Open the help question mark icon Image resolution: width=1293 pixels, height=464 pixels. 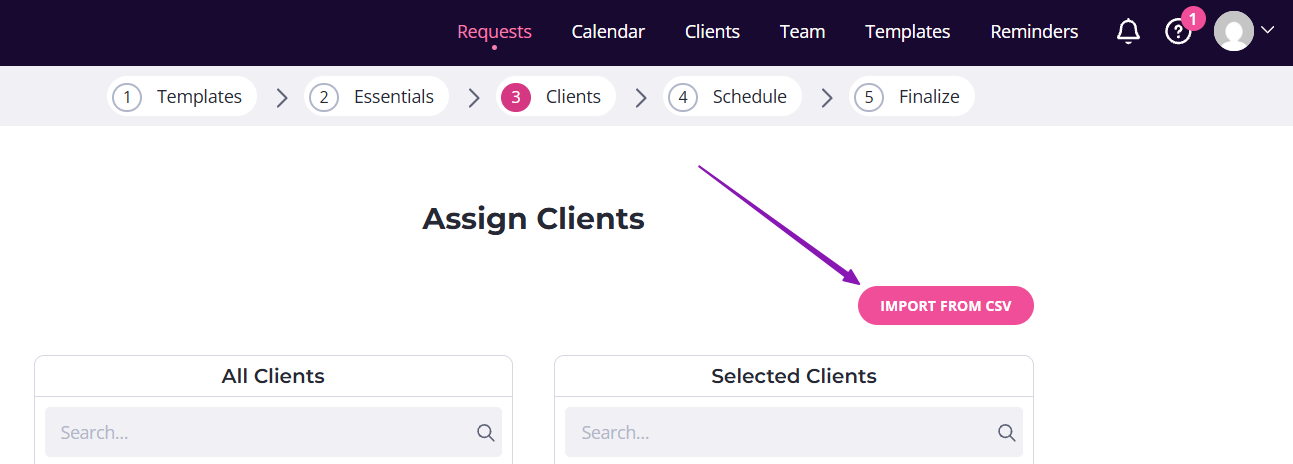click(1179, 32)
